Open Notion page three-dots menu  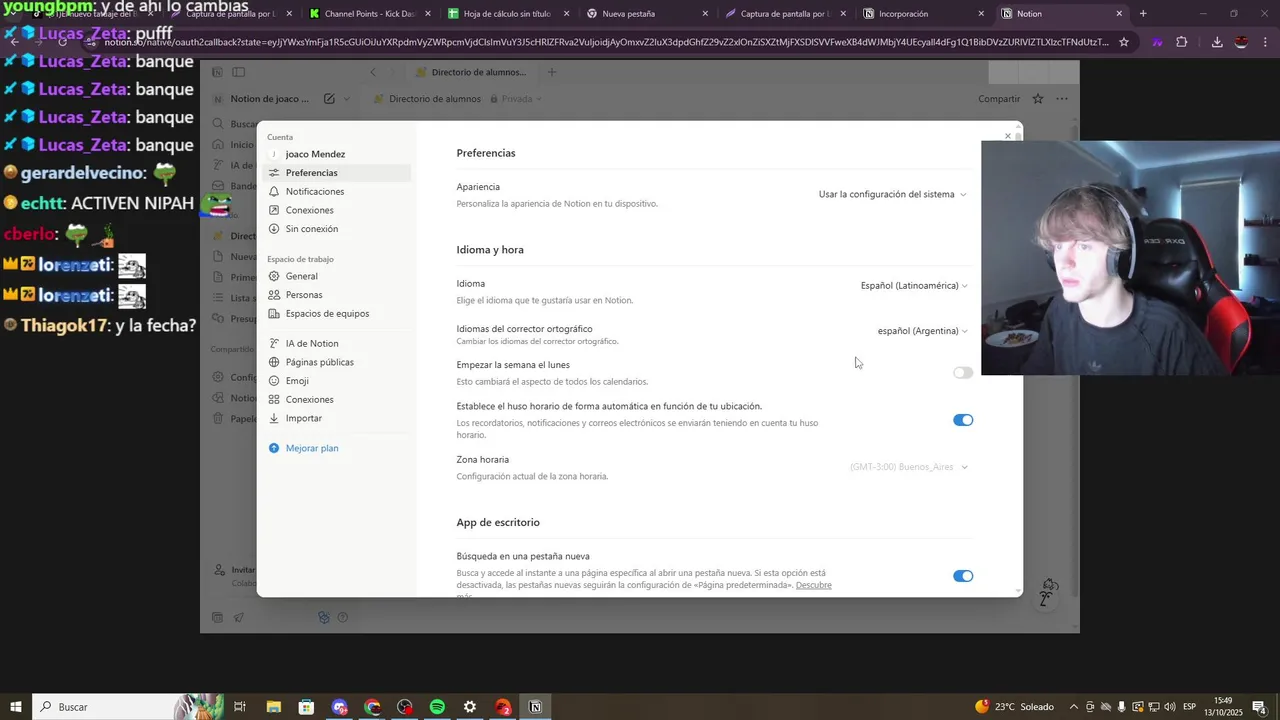click(x=1062, y=99)
